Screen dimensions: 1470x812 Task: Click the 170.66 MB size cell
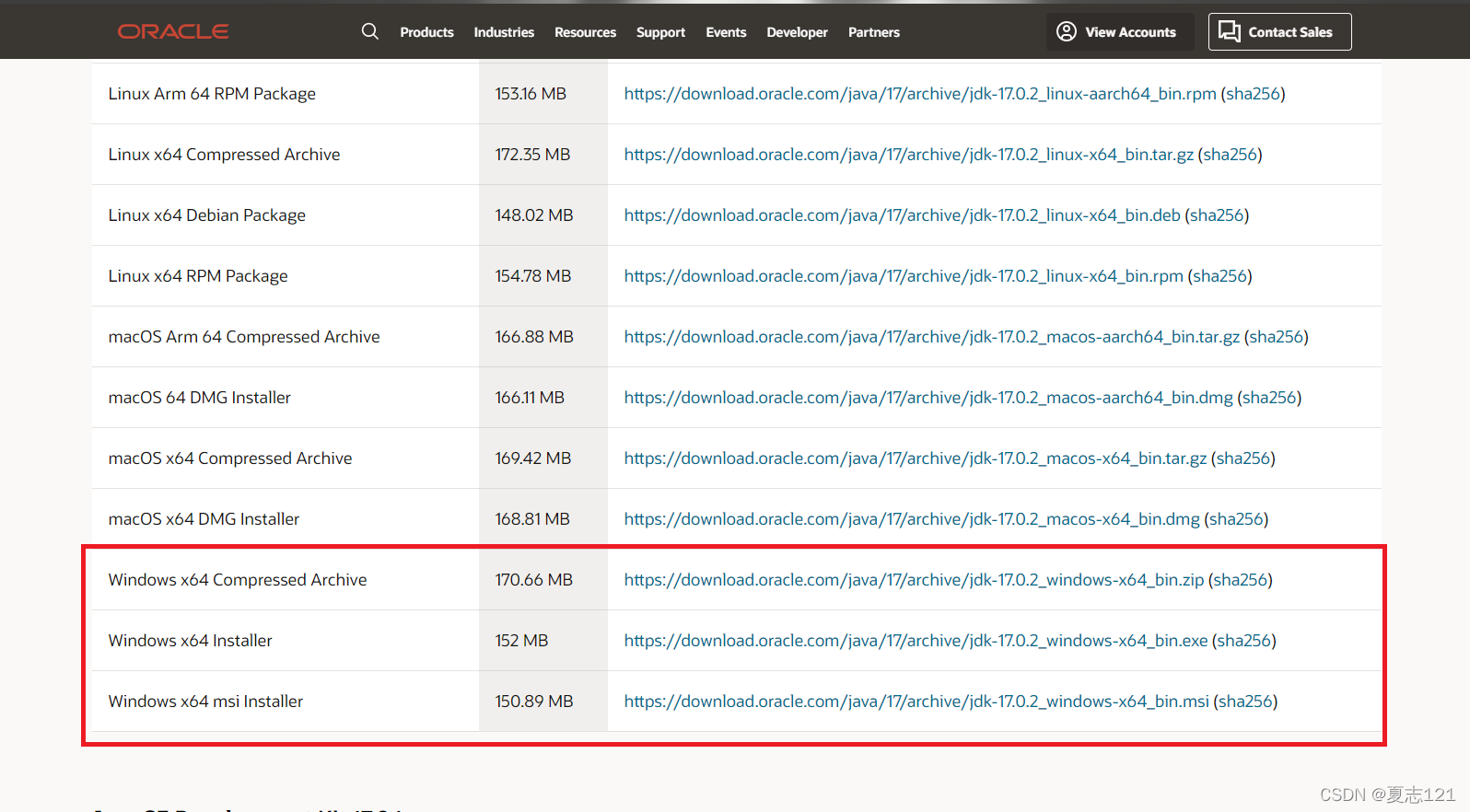[543, 580]
